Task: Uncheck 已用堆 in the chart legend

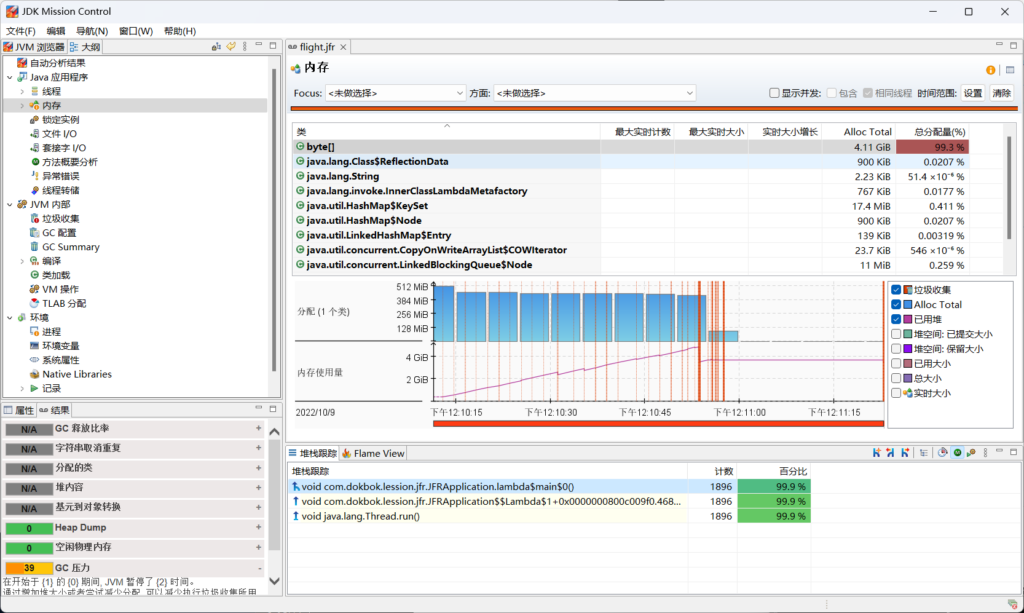Action: click(896, 319)
